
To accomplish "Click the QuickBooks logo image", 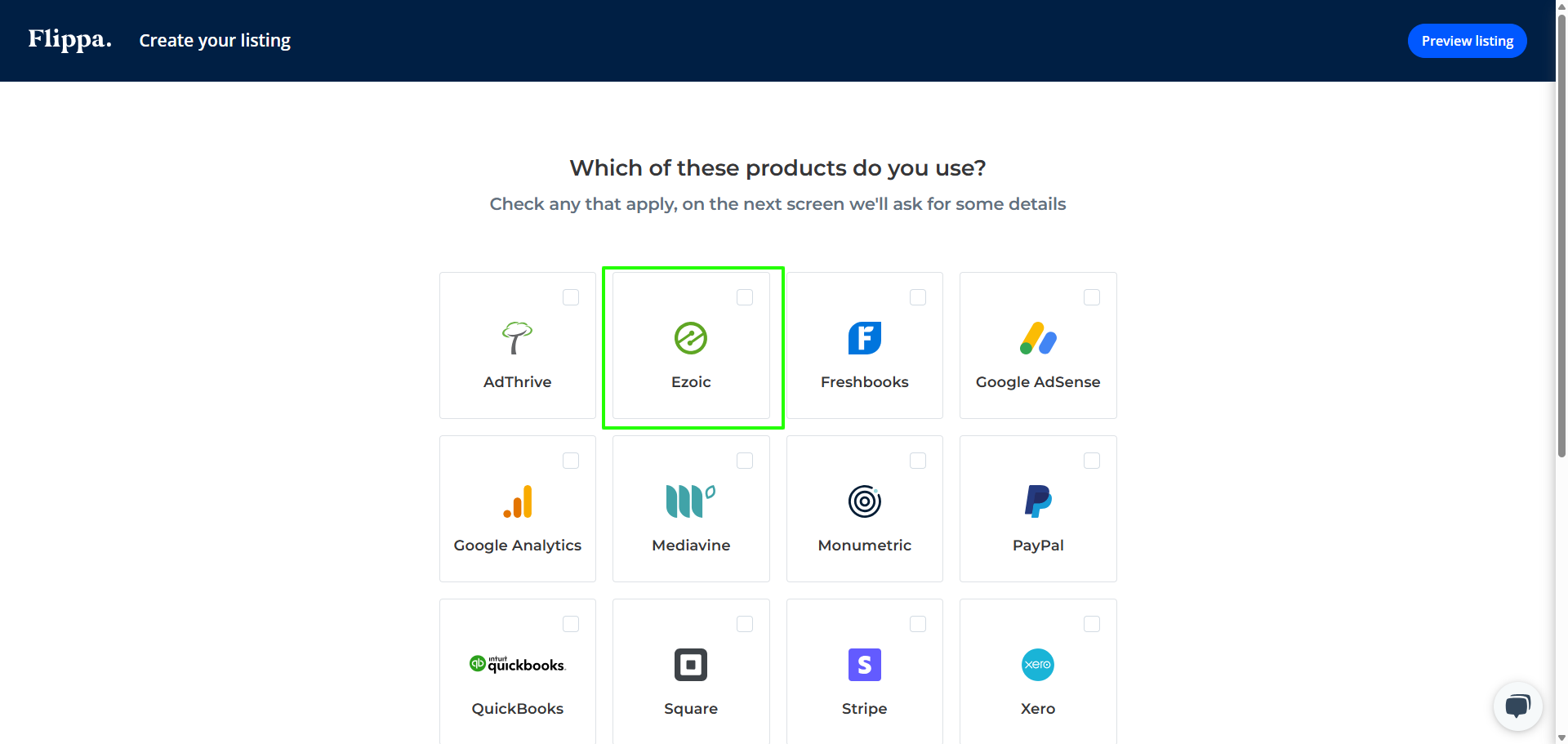I will coord(518,665).
